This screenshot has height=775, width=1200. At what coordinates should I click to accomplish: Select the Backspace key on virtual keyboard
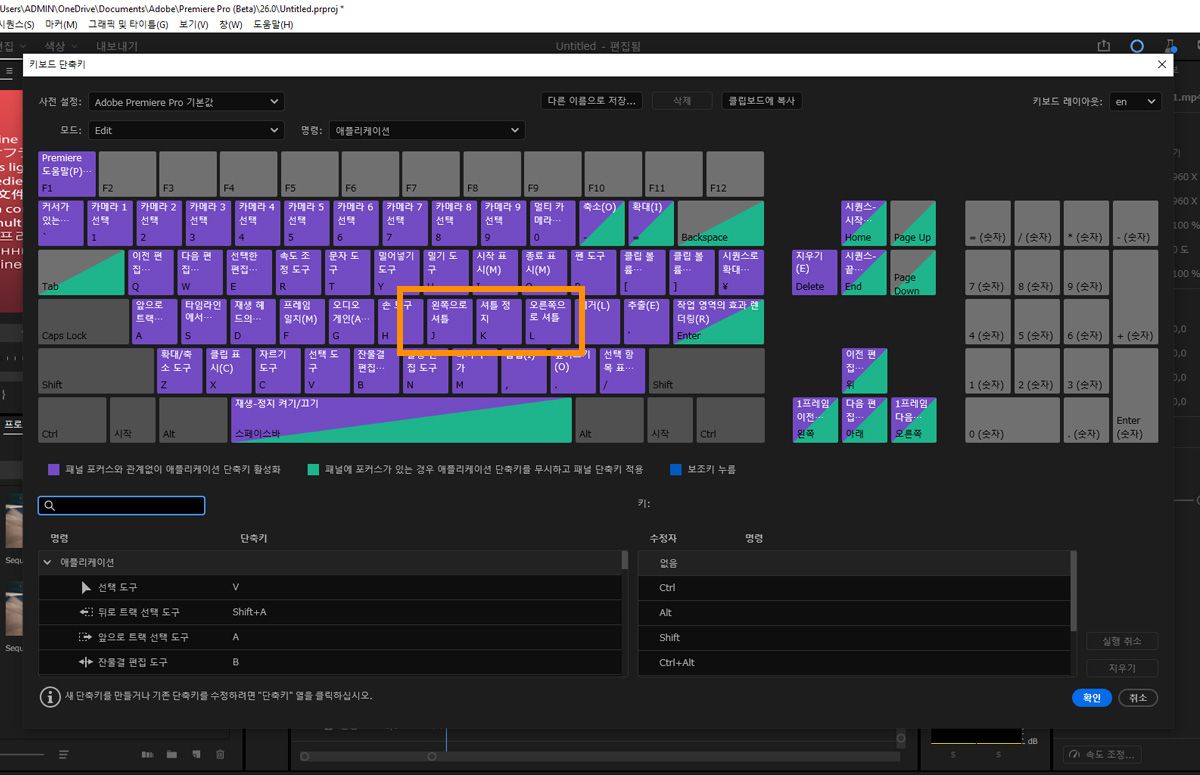coord(720,222)
